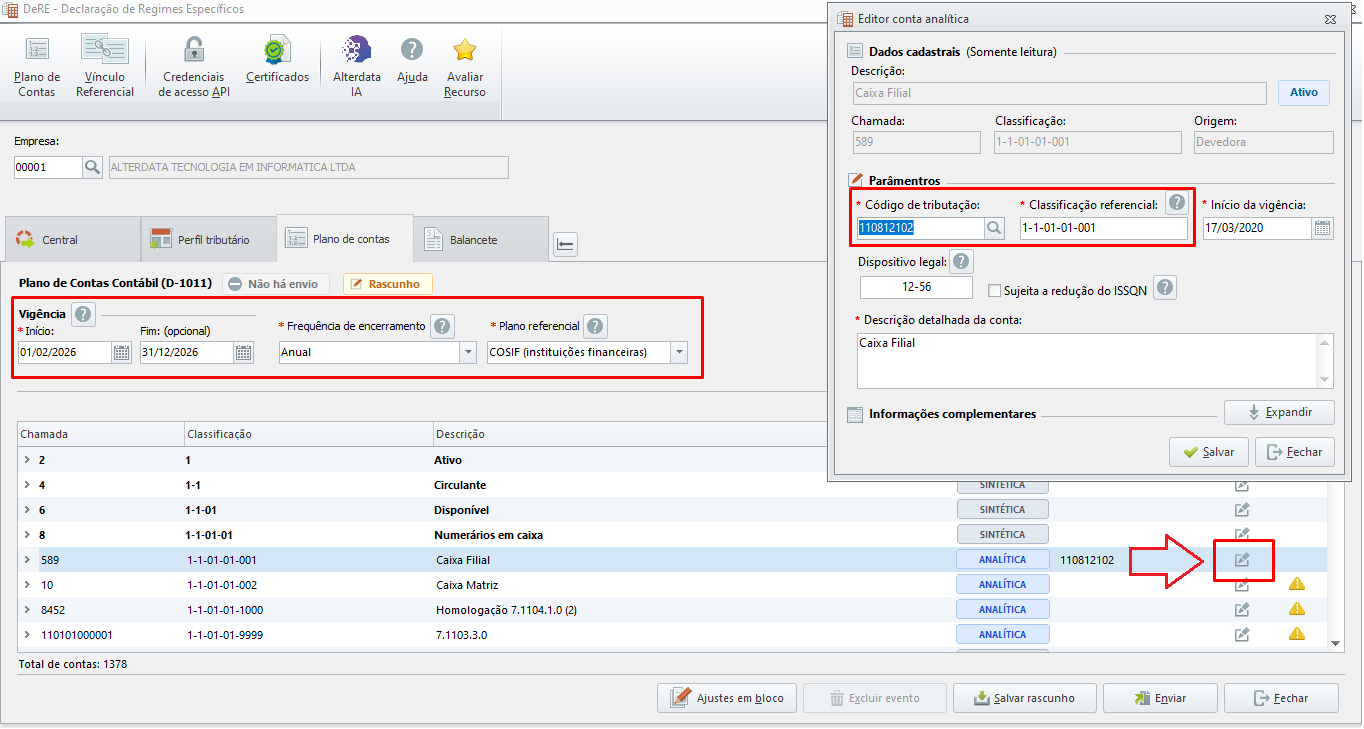Click the Dispositivo legal input field
Viewport: 1364px width, 729px height.
click(x=916, y=287)
